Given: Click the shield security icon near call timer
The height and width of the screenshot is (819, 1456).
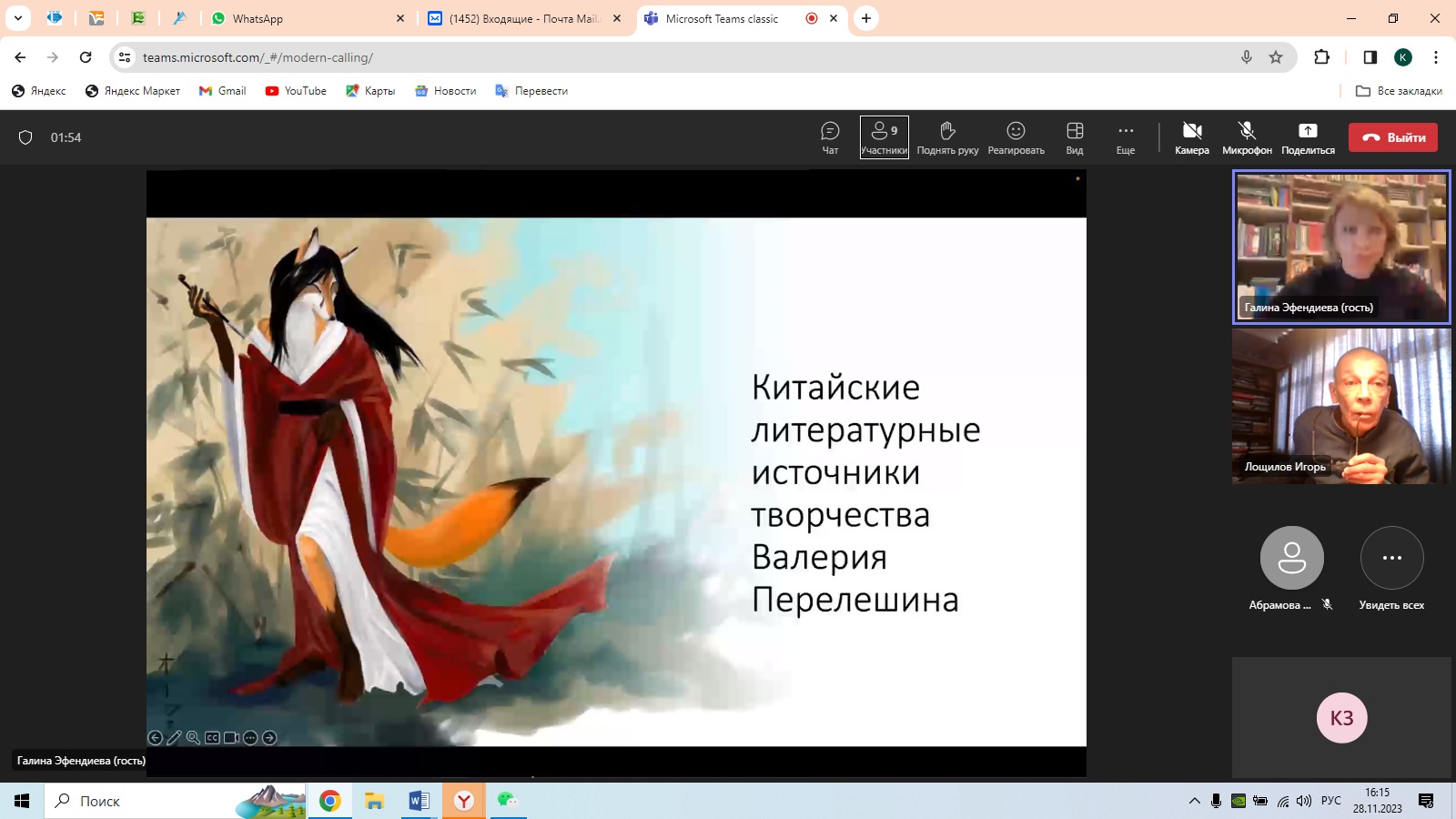Looking at the screenshot, I should (x=25, y=137).
